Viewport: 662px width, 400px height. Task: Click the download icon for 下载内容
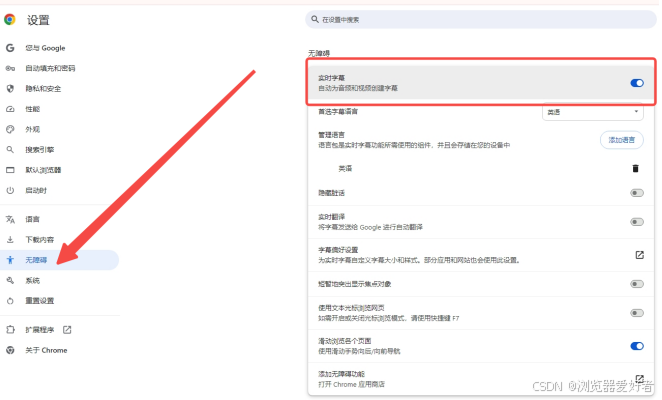click(x=10, y=239)
